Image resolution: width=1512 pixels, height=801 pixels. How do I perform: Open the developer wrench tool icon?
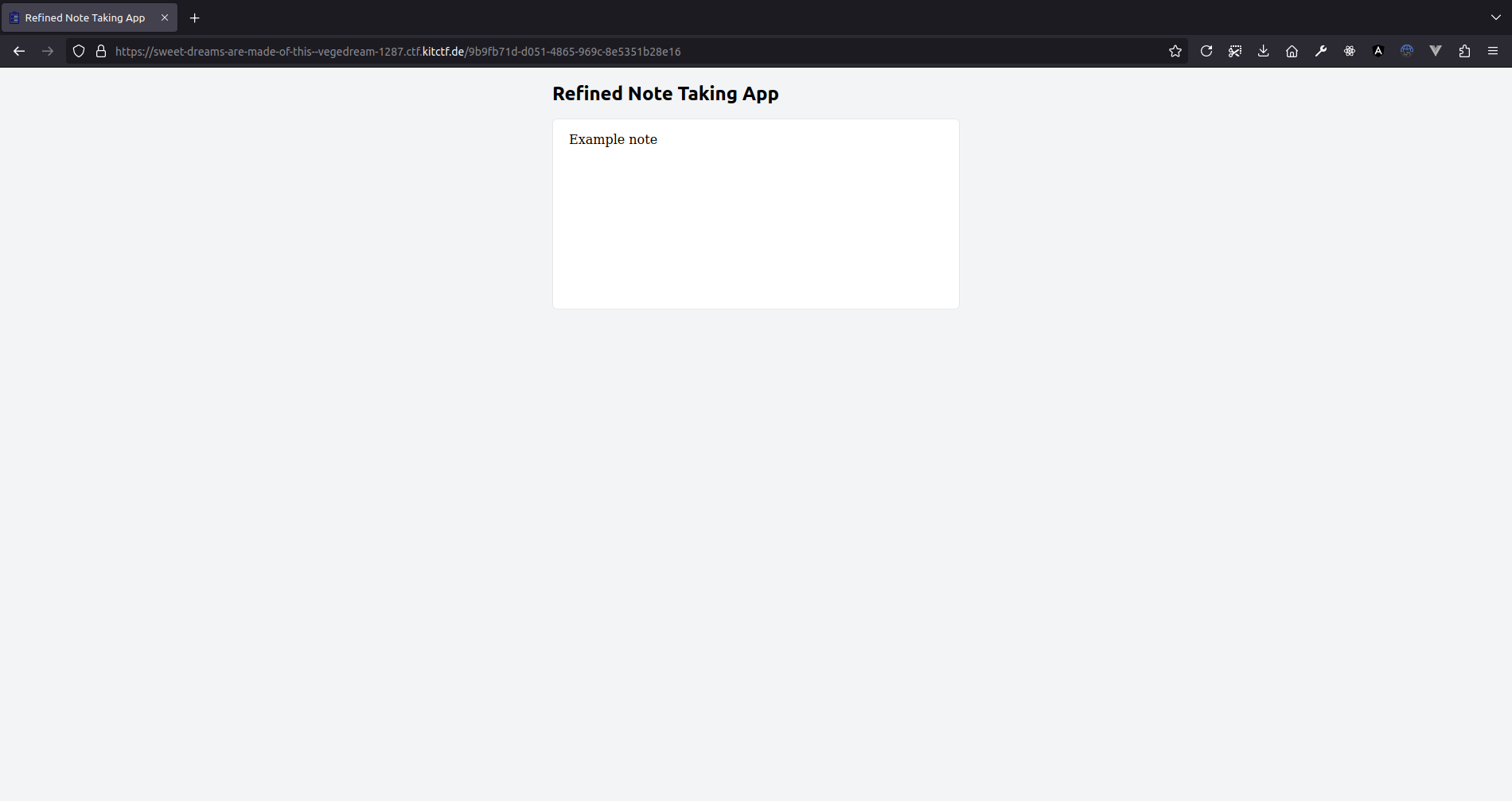(1320, 50)
